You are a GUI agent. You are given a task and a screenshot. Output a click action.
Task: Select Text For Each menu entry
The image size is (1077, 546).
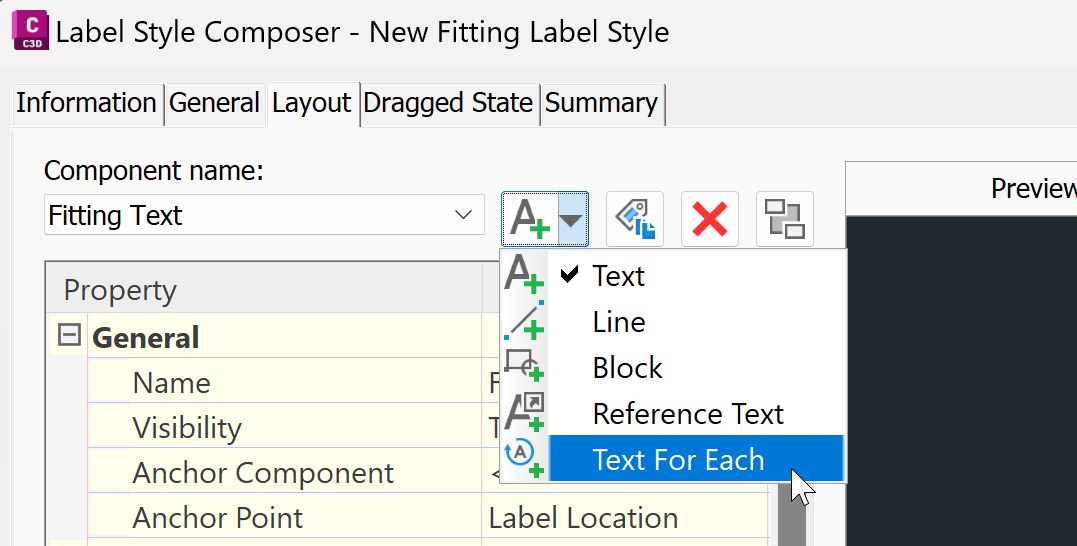(x=678, y=460)
